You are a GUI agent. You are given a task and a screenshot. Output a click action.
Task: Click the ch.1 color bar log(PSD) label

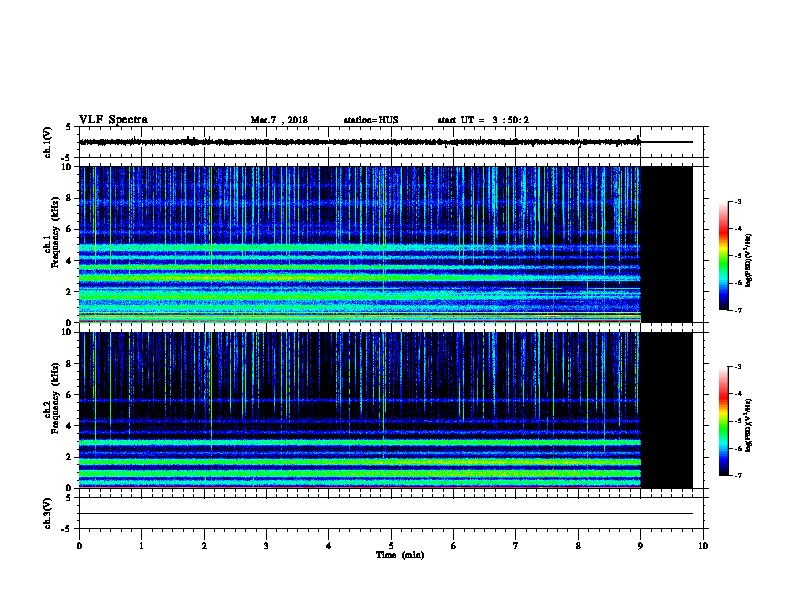(749, 260)
